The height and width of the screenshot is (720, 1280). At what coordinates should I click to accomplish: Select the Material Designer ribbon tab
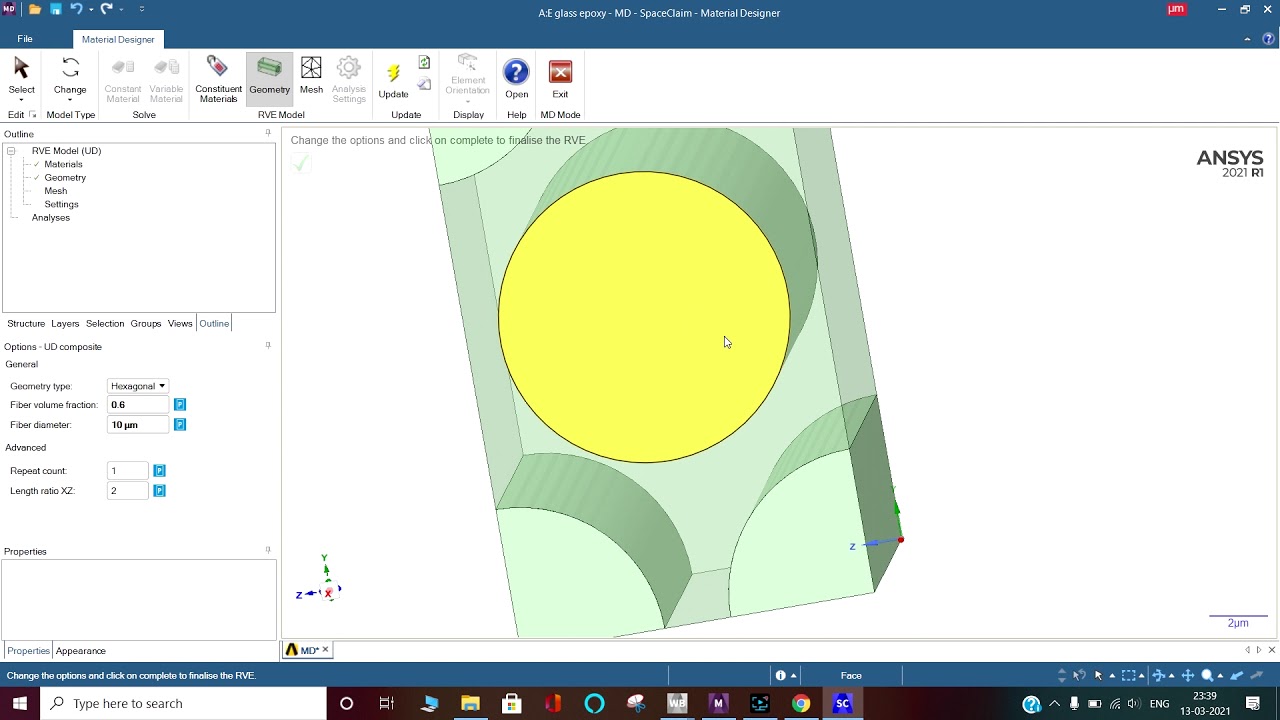coord(118,39)
